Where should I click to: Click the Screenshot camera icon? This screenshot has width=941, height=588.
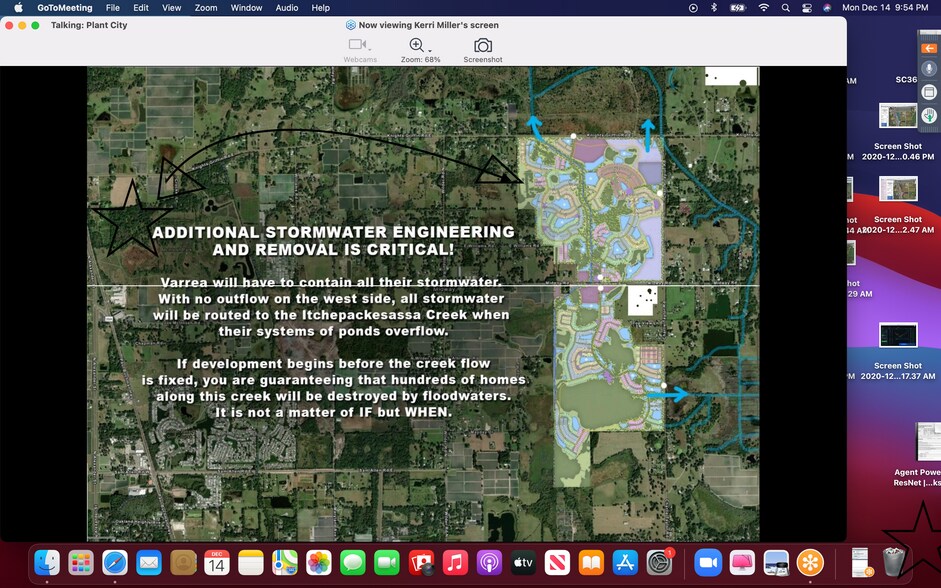click(x=483, y=45)
